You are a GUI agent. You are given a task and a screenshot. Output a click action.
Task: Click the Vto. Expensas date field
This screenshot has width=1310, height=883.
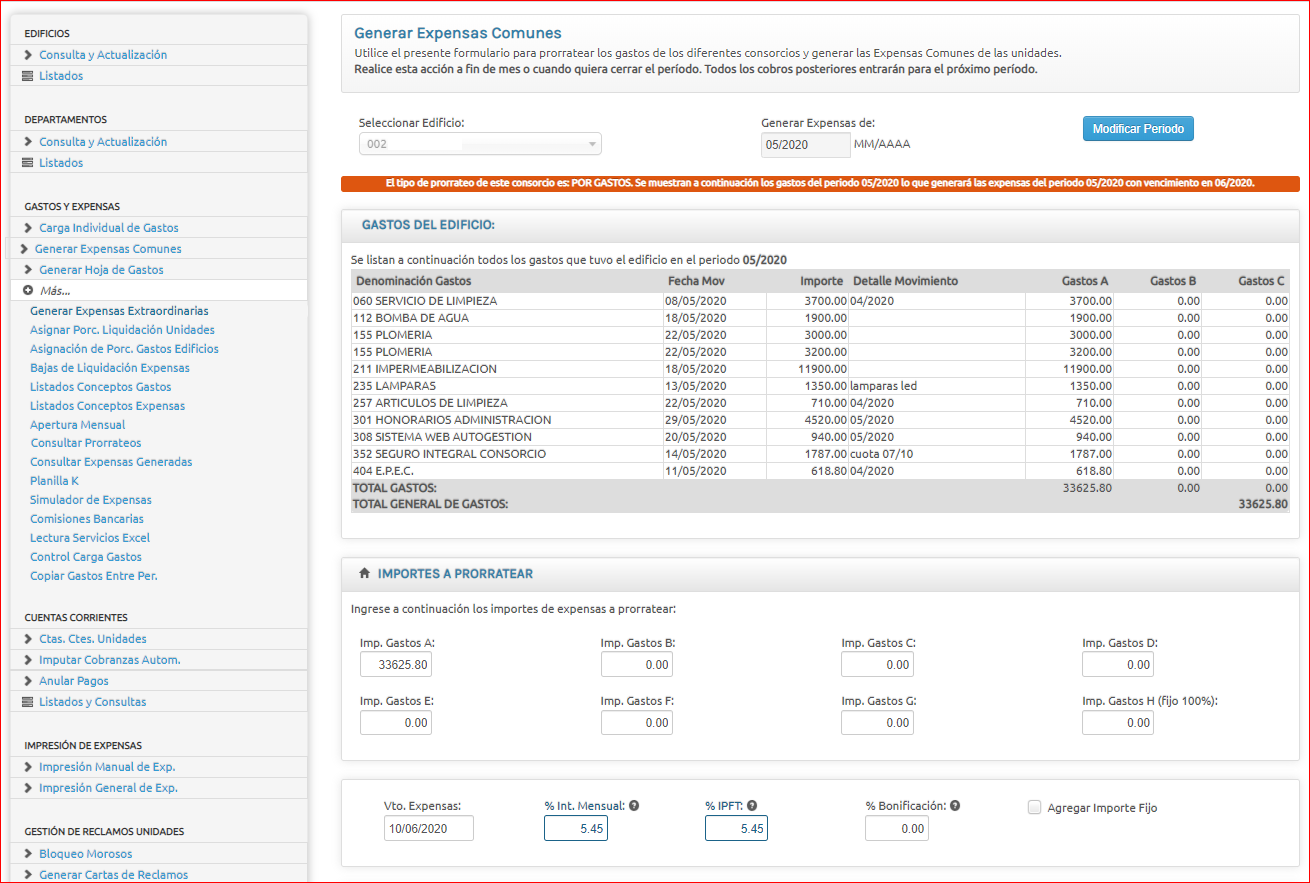tap(429, 828)
